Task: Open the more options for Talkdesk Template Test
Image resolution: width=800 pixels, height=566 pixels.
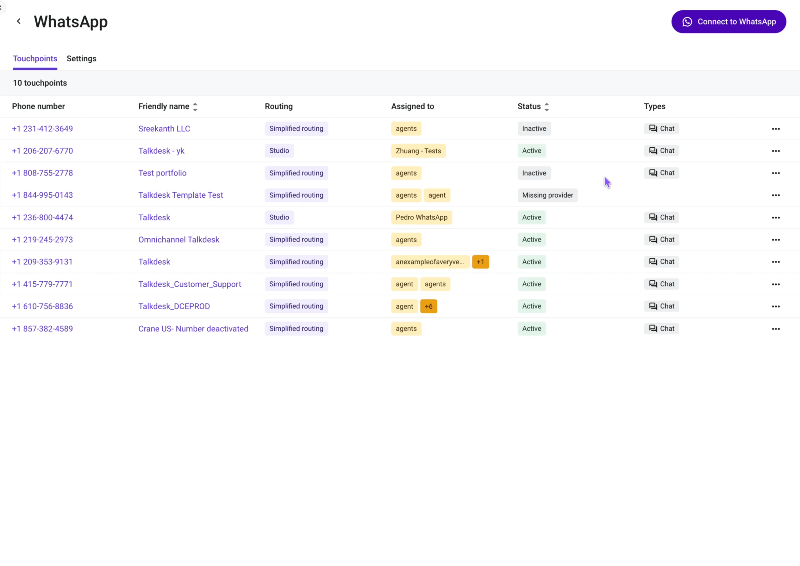Action: click(776, 195)
